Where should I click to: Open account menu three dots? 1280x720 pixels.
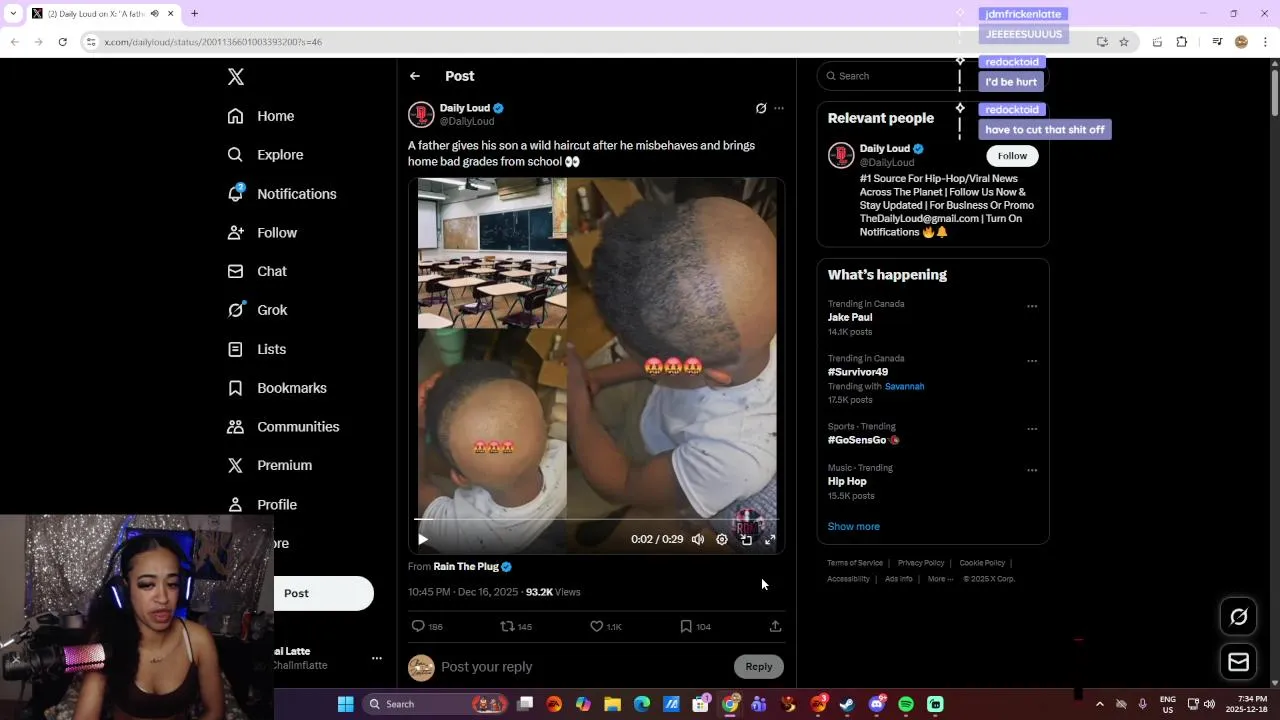[x=377, y=658]
